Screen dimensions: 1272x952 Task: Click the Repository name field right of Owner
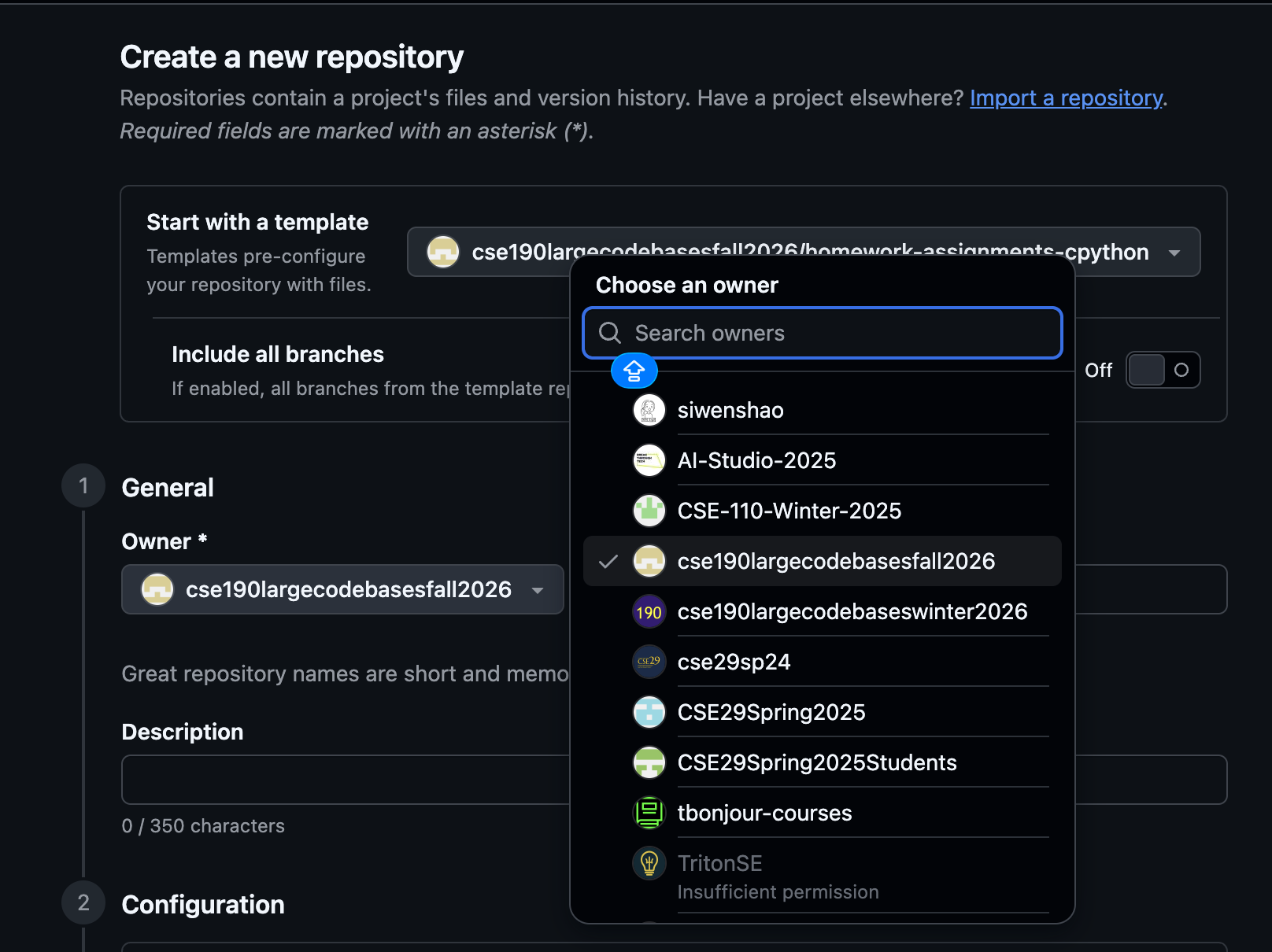(1151, 589)
